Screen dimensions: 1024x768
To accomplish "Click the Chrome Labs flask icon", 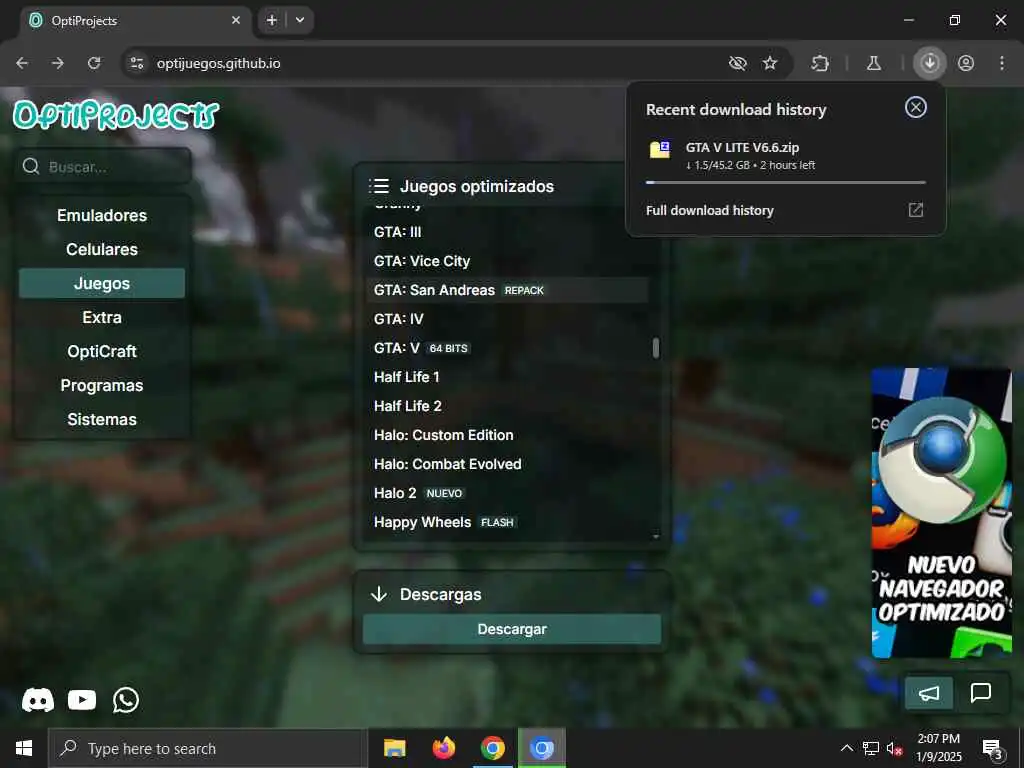I will [874, 63].
